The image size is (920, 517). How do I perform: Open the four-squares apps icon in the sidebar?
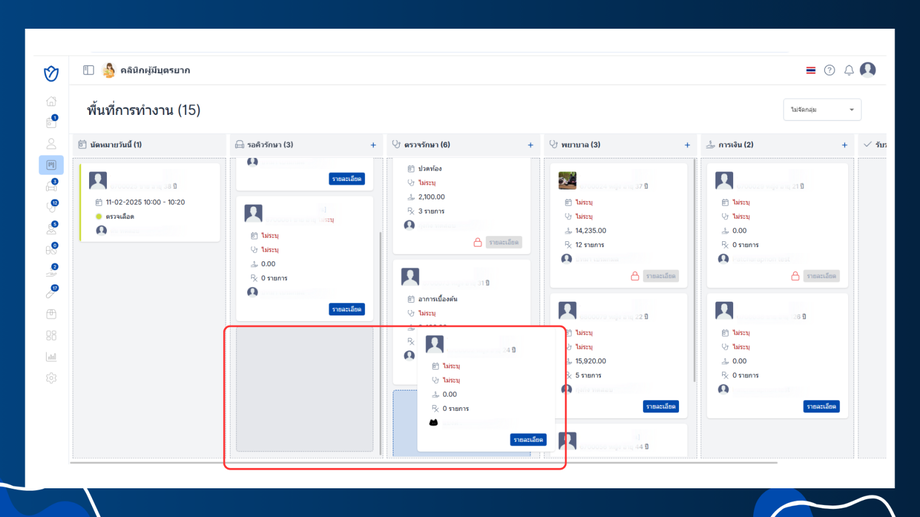click(51, 335)
